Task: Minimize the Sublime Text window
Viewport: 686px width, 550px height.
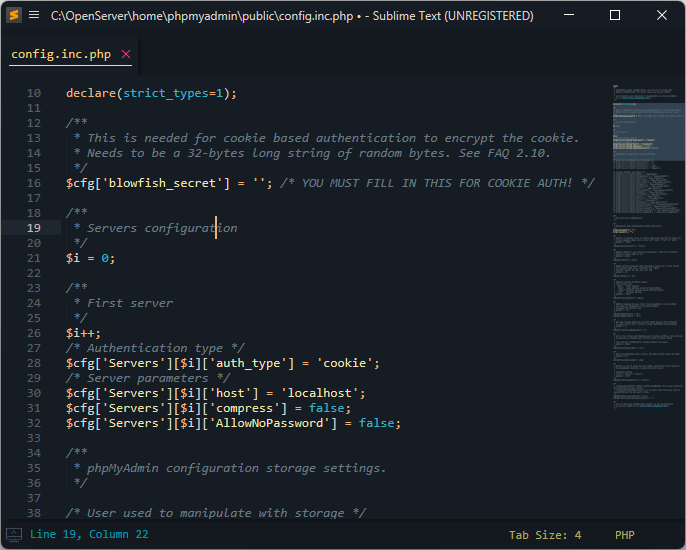Action: click(x=569, y=15)
